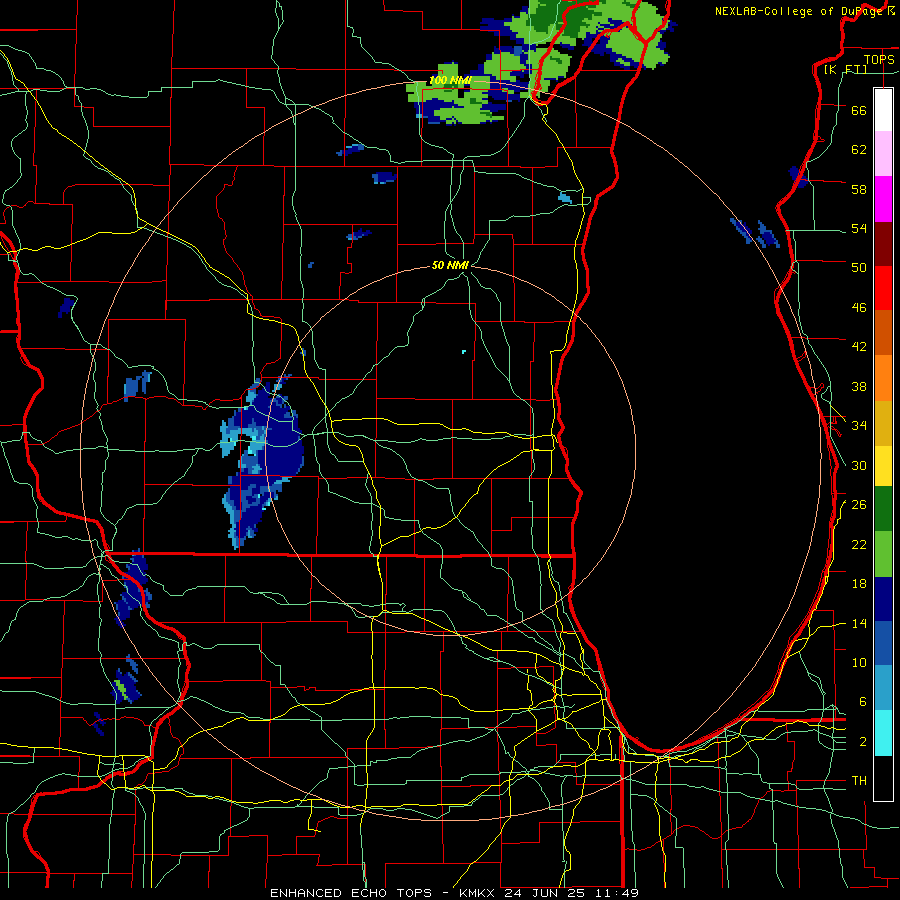Viewport: 900px width, 900px height.
Task: Click the "50" legend value
Action: click(x=859, y=268)
